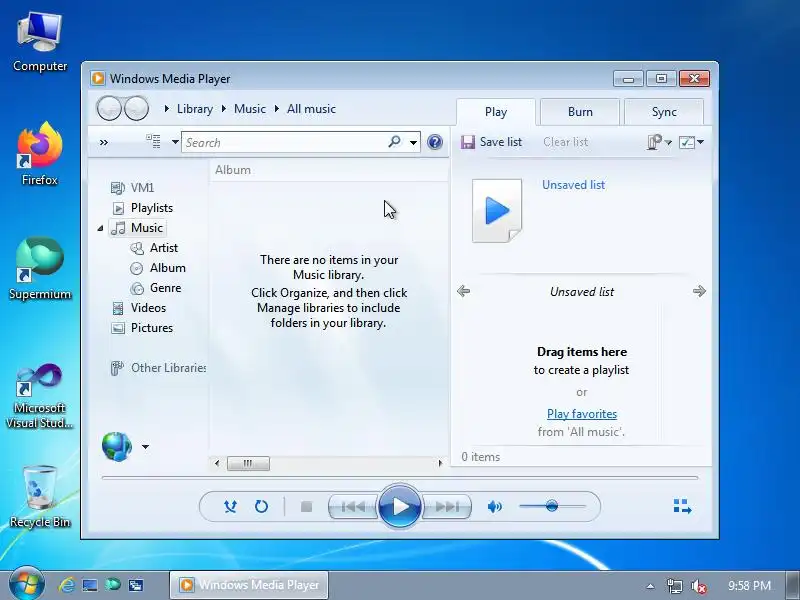Viewport: 800px width, 600px height.
Task: Click the Stop playback button
Action: click(x=306, y=507)
